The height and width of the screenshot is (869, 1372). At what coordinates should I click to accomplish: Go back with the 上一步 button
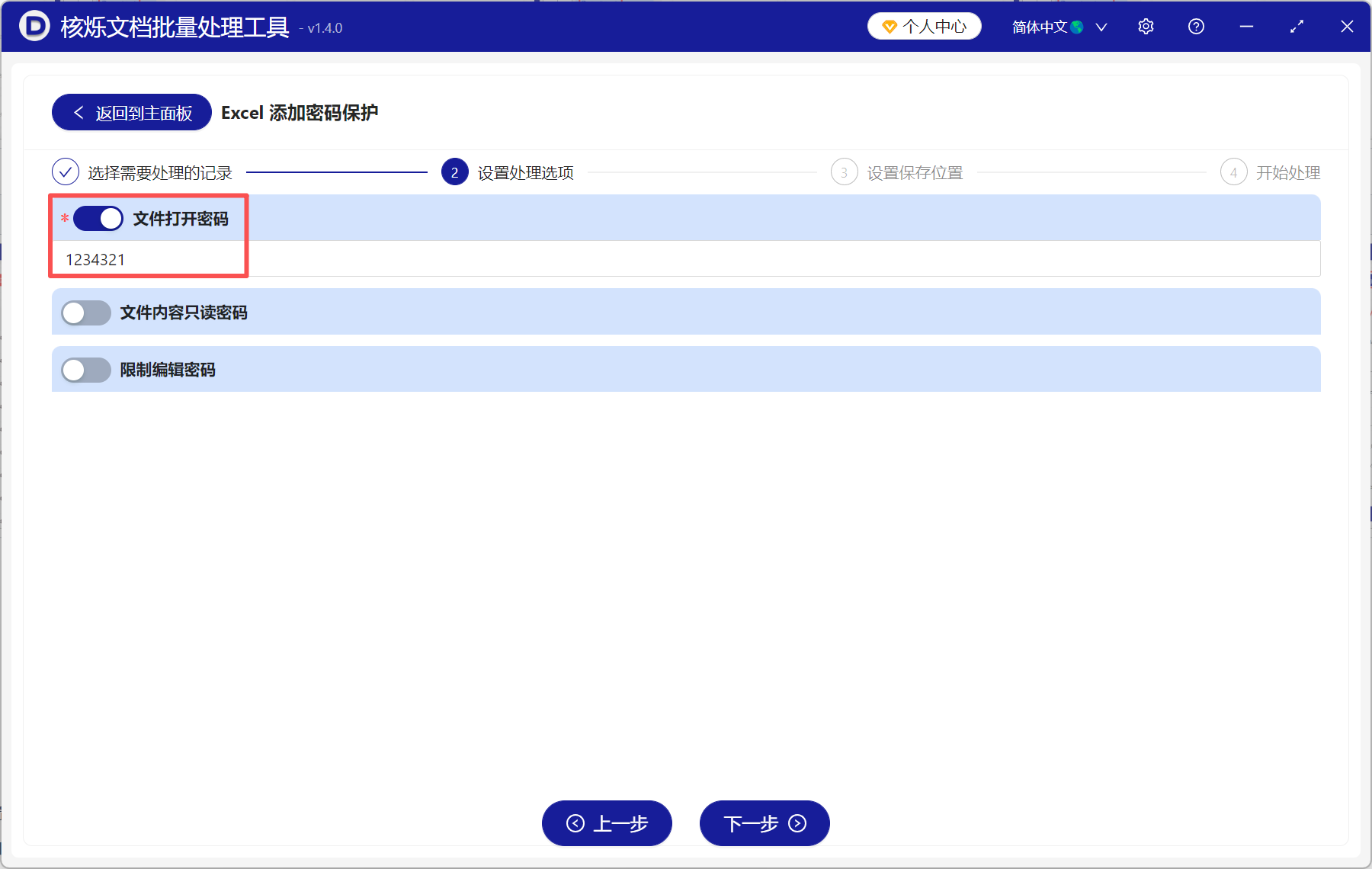(607, 823)
